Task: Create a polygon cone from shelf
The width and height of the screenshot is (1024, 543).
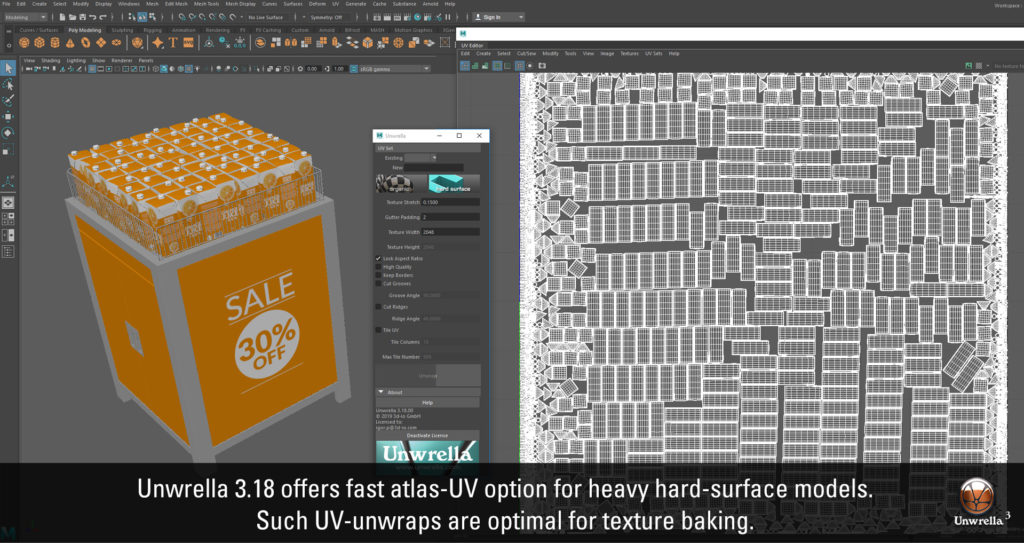Action: click(x=70, y=42)
